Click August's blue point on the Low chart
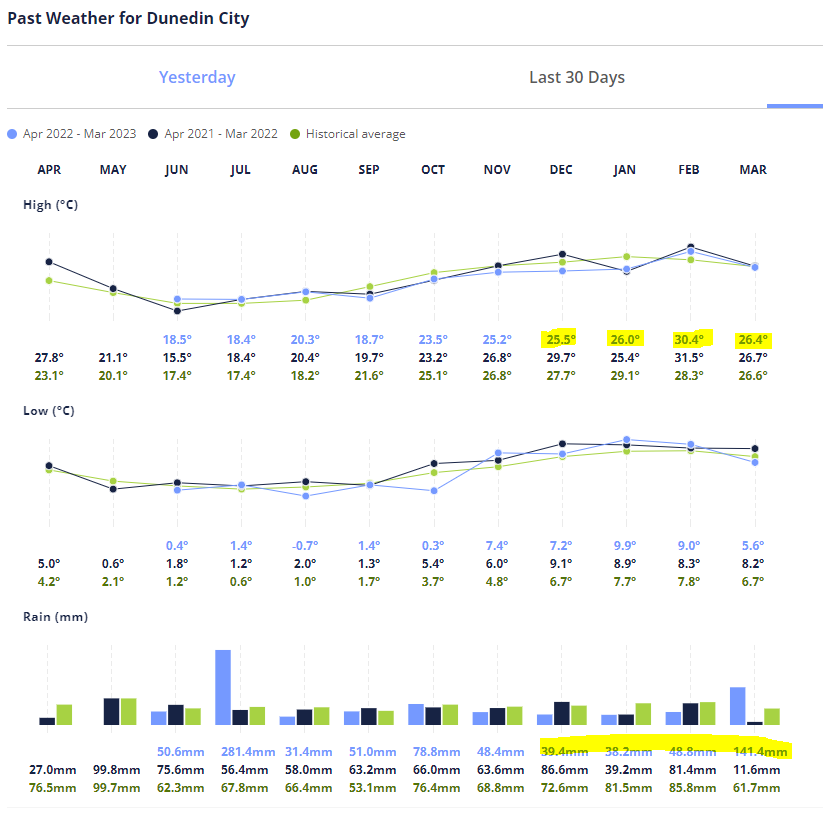This screenshot has height=816, width=823. point(305,496)
